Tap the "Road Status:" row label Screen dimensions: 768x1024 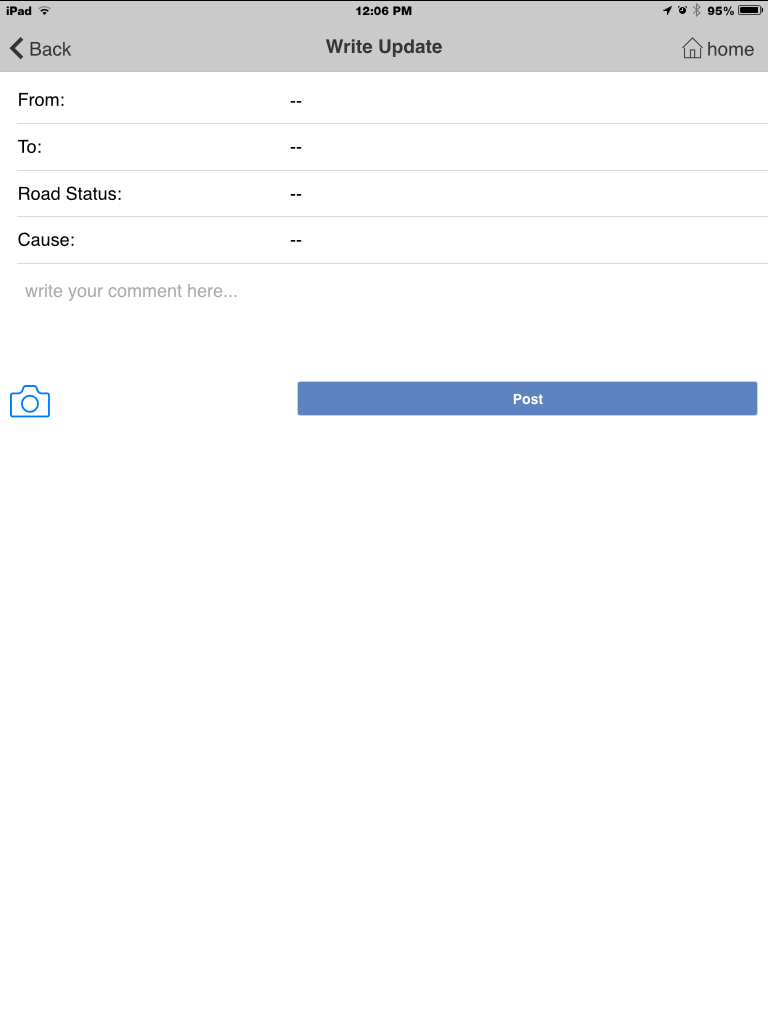coord(70,194)
